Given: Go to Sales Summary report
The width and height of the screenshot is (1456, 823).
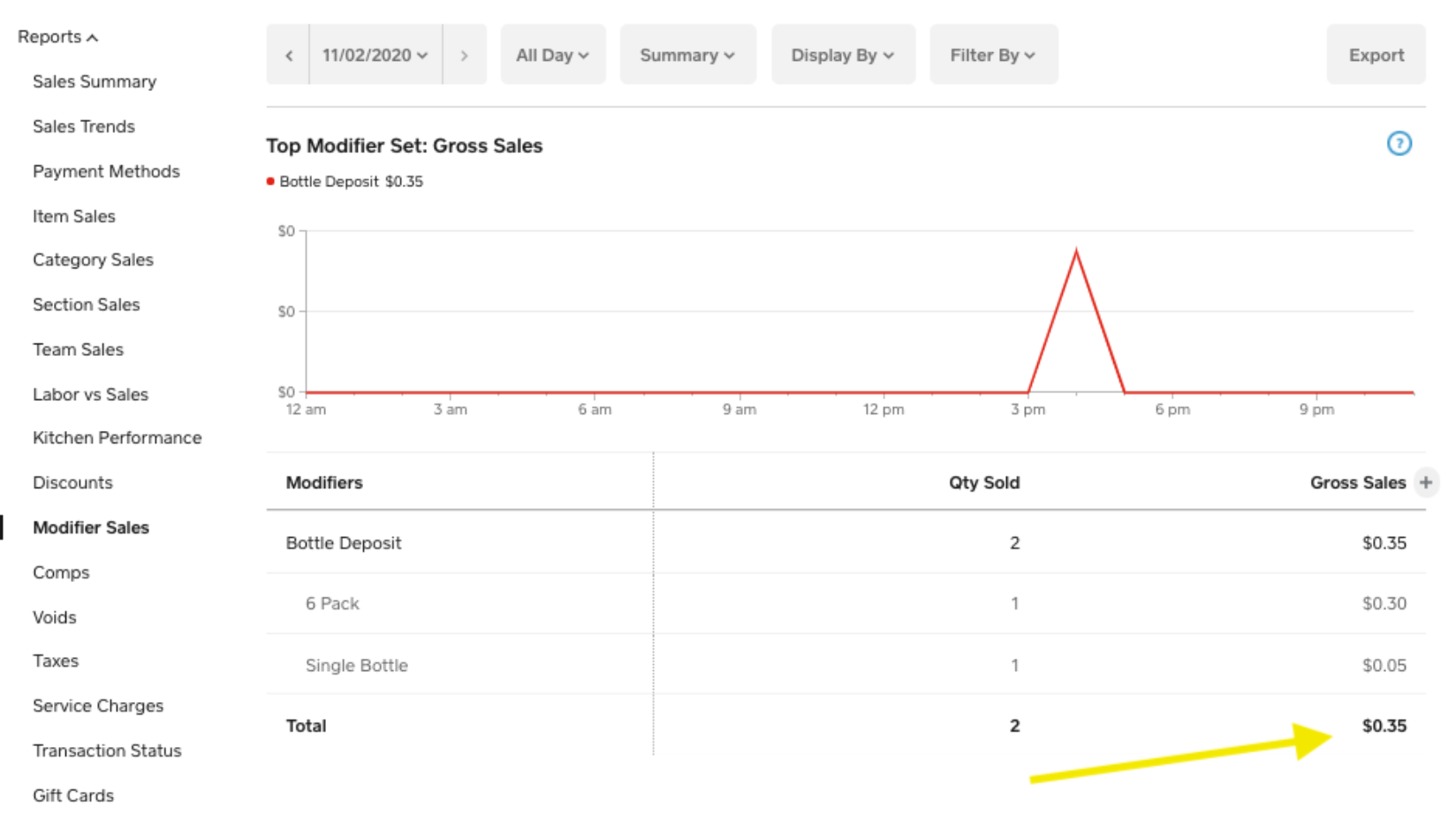Looking at the screenshot, I should (95, 82).
